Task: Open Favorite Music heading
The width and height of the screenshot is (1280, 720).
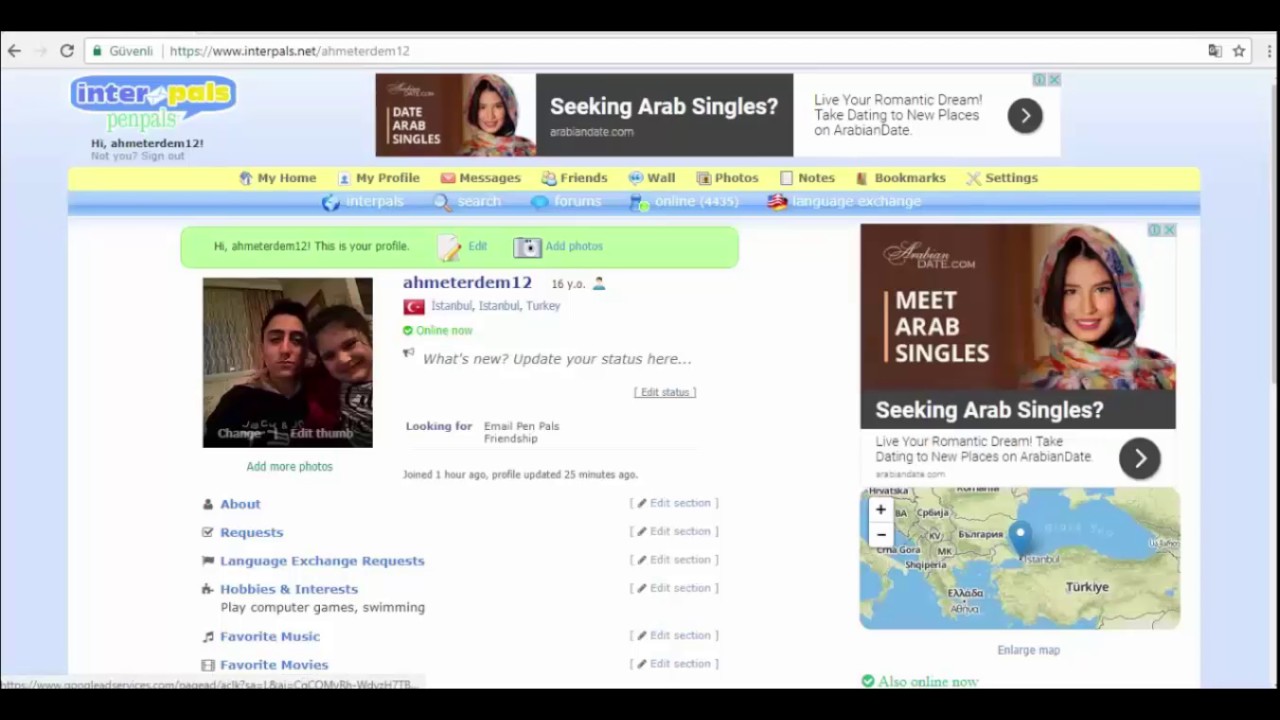Action: (270, 636)
